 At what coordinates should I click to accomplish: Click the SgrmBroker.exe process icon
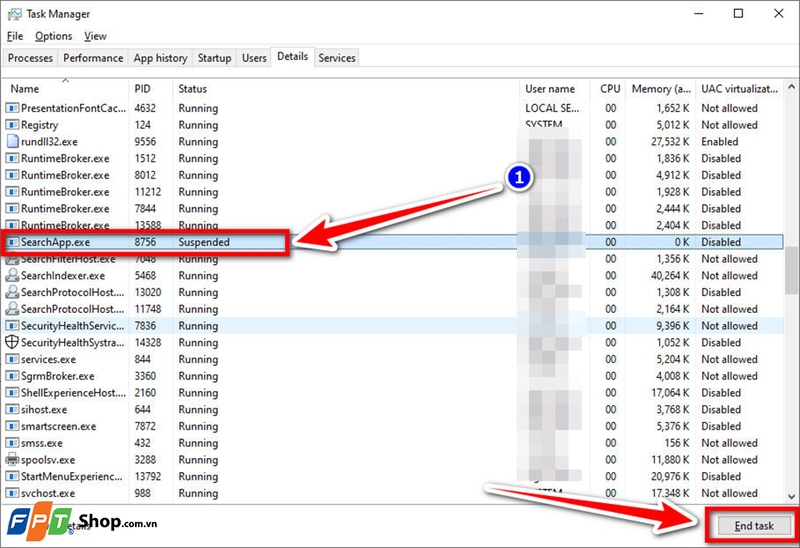[12, 376]
